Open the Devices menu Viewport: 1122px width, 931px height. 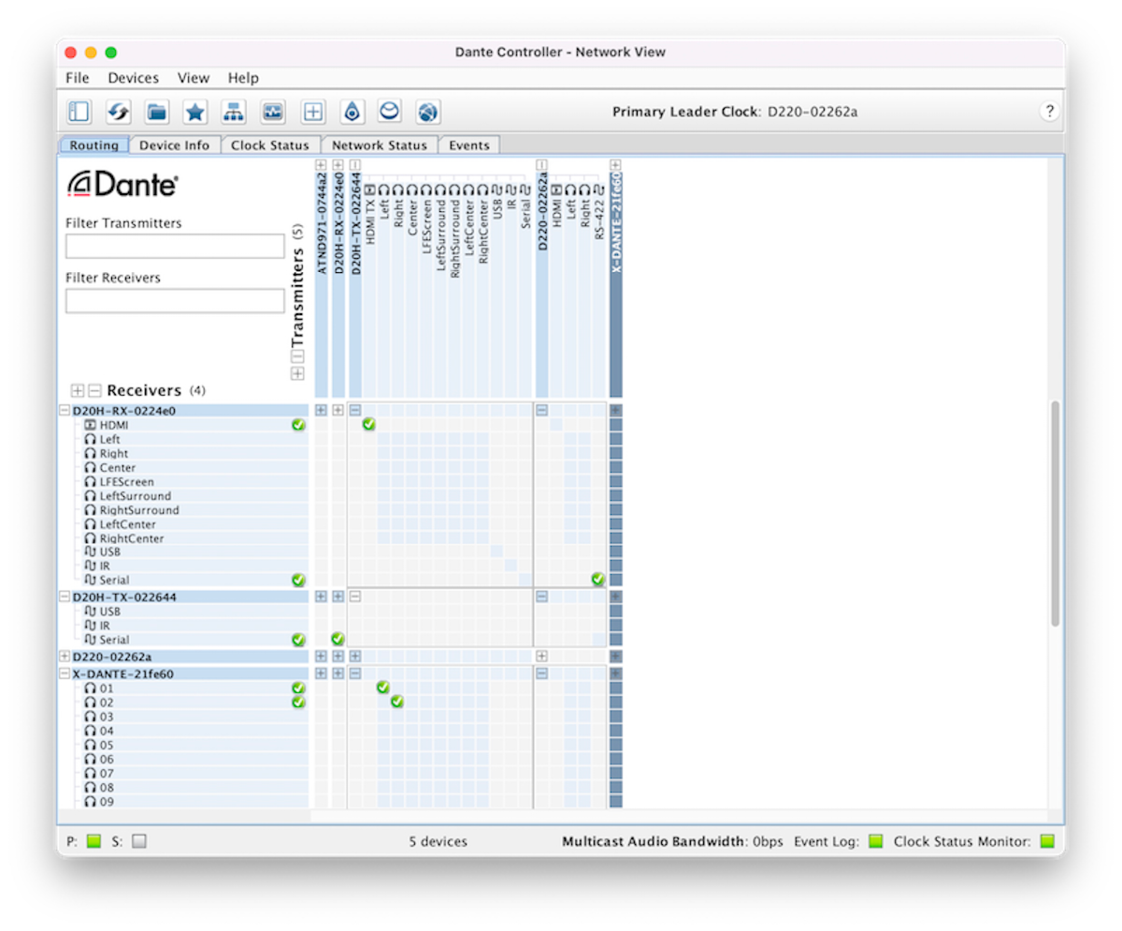point(133,78)
